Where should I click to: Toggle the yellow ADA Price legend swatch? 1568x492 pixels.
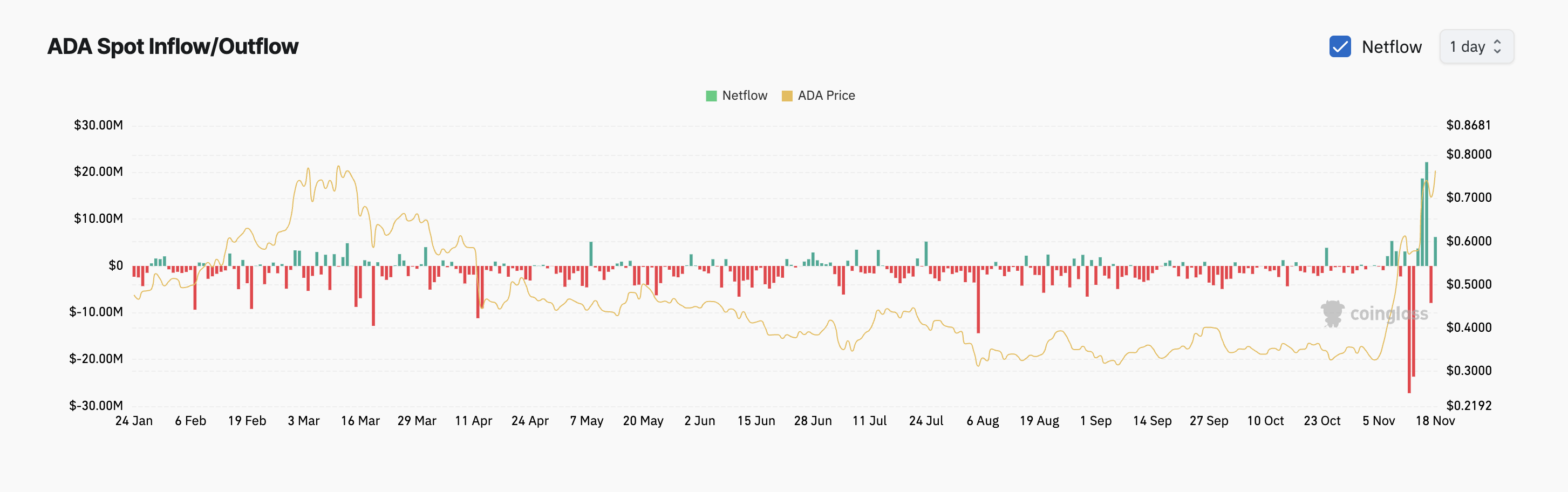coord(787,95)
